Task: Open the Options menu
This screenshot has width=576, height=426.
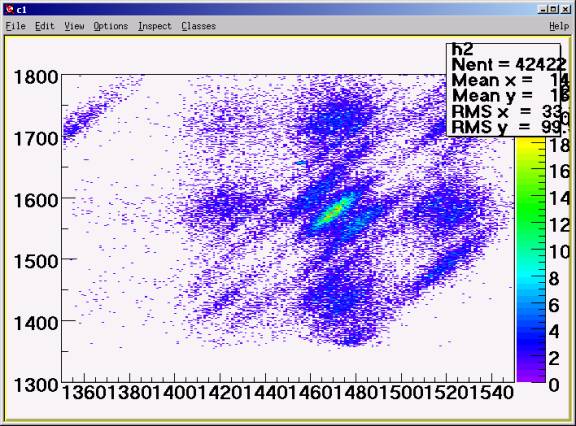Action: tap(111, 26)
